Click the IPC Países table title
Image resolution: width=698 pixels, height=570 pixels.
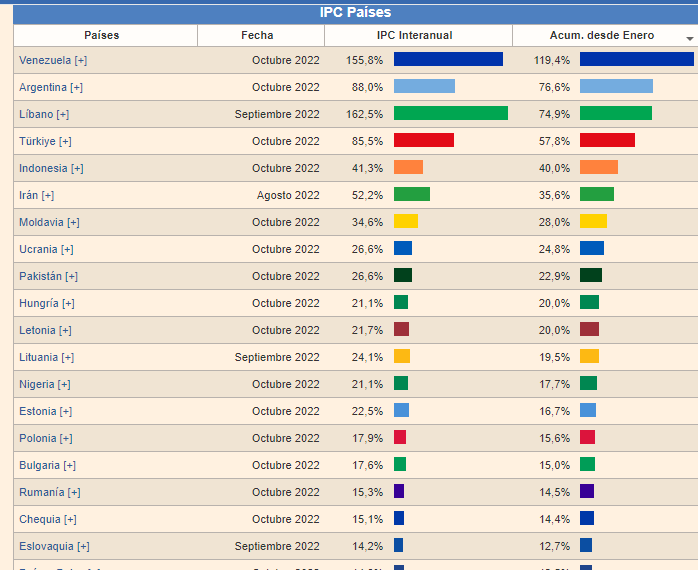355,12
